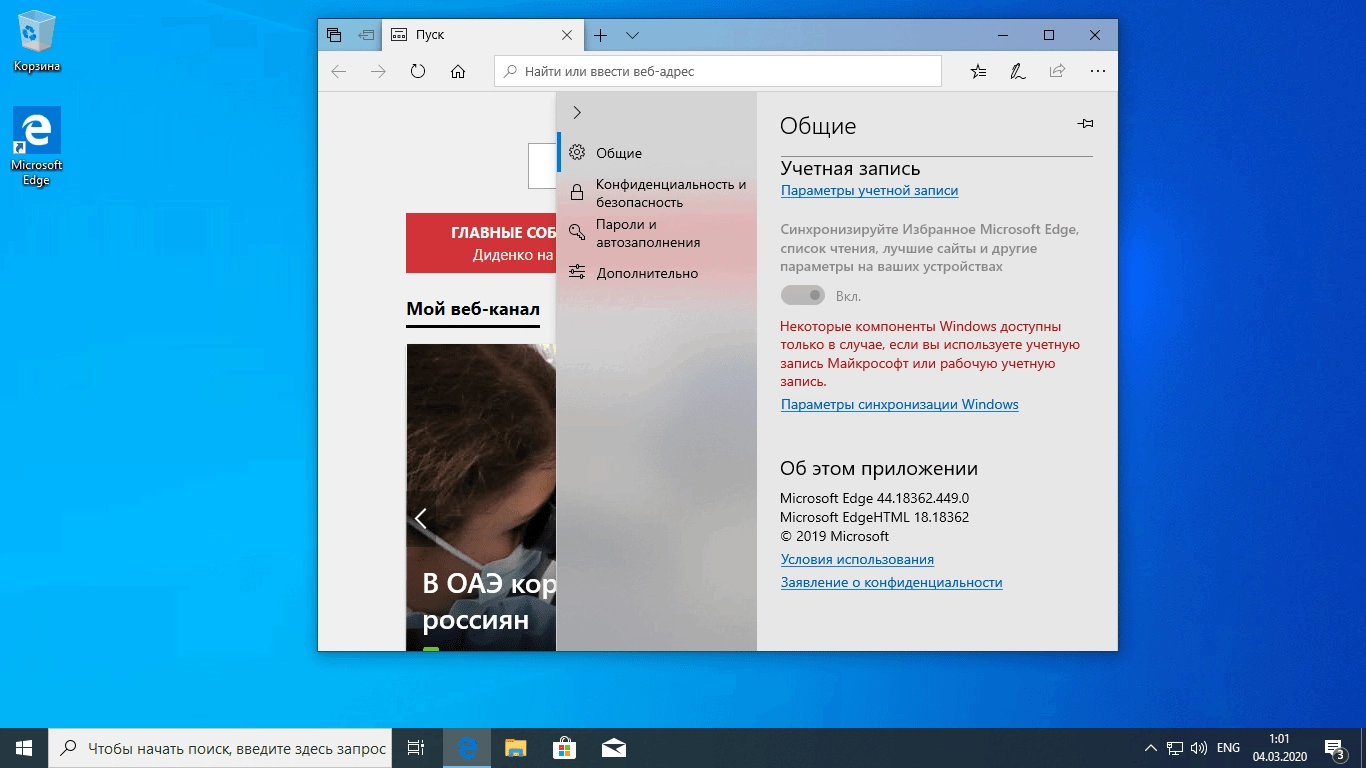This screenshot has height=768, width=1366.
Task: Switch ENG input language indicator
Action: click(1228, 748)
